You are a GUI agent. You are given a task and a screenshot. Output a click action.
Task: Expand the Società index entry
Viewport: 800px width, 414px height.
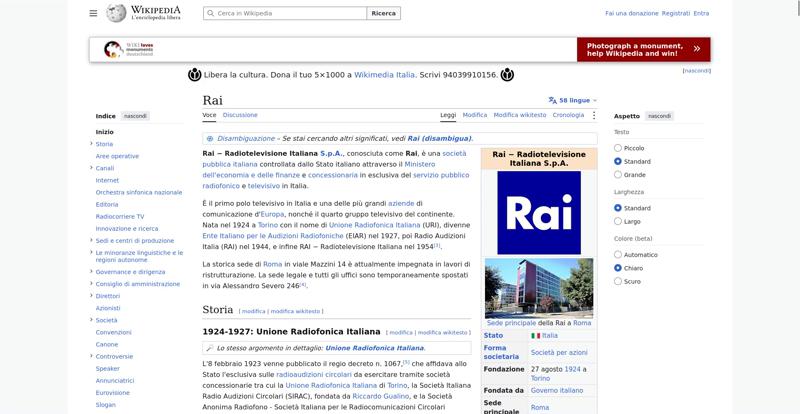pyautogui.click(x=91, y=320)
